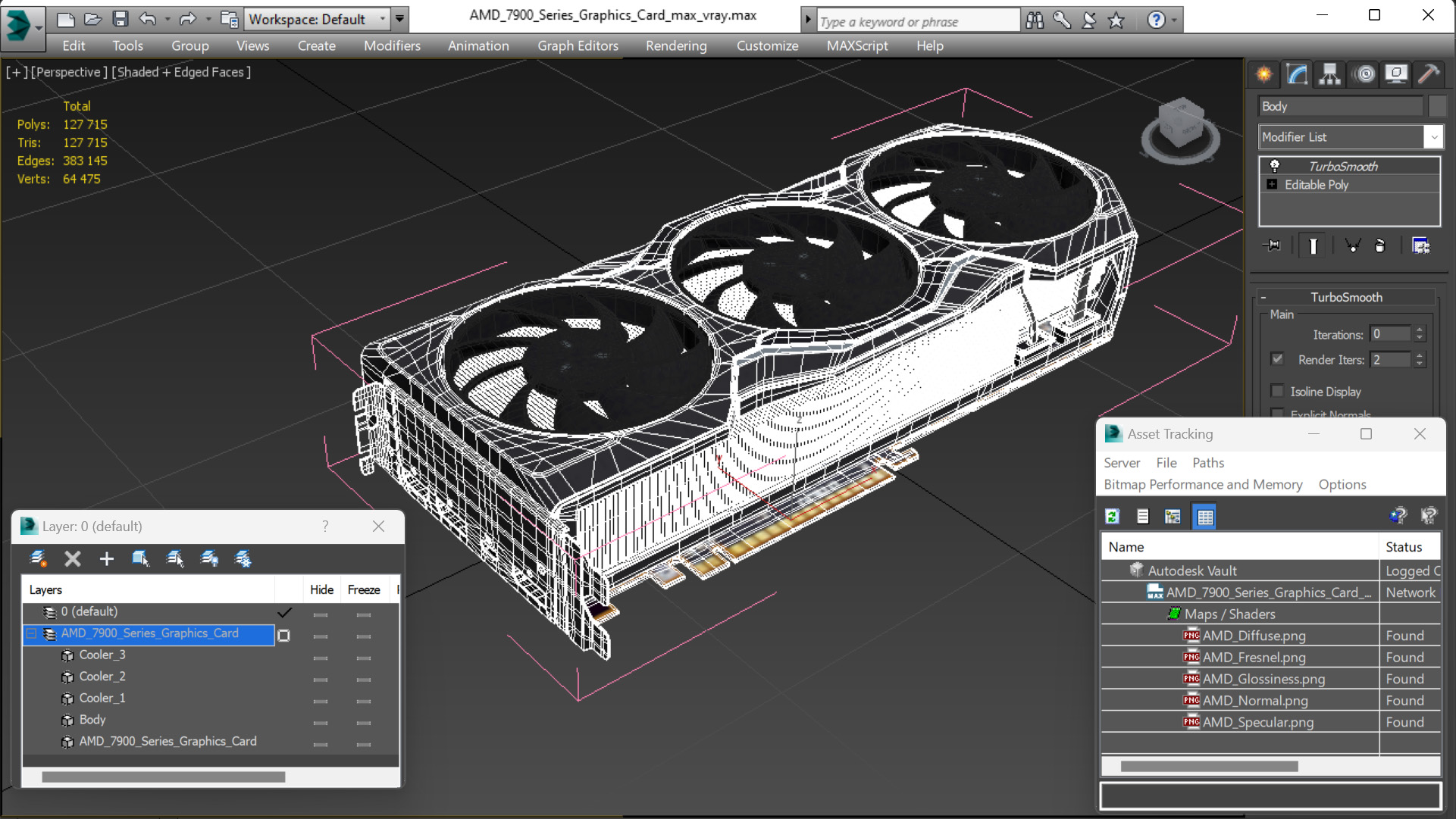Open the undo history dropdown arrow
The width and height of the screenshot is (1456, 819).
tap(166, 19)
